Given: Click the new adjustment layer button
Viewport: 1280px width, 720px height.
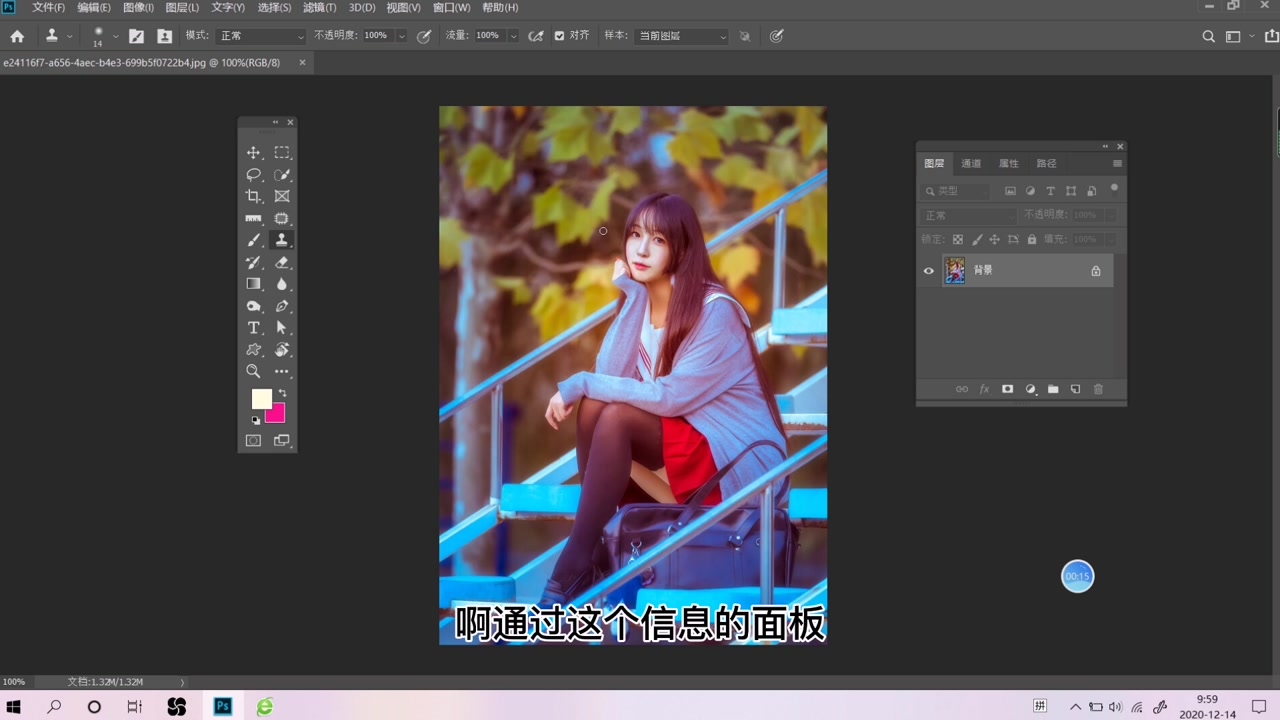Looking at the screenshot, I should pos(1030,389).
